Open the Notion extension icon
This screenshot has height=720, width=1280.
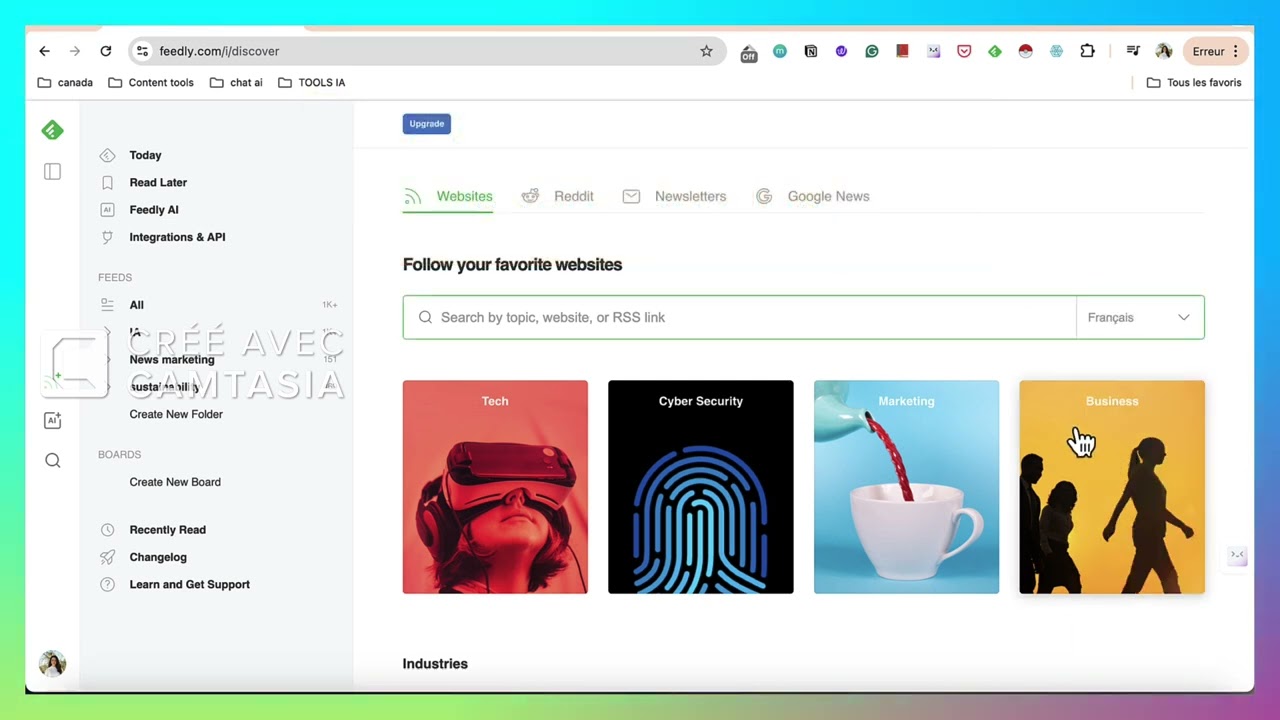click(x=811, y=51)
